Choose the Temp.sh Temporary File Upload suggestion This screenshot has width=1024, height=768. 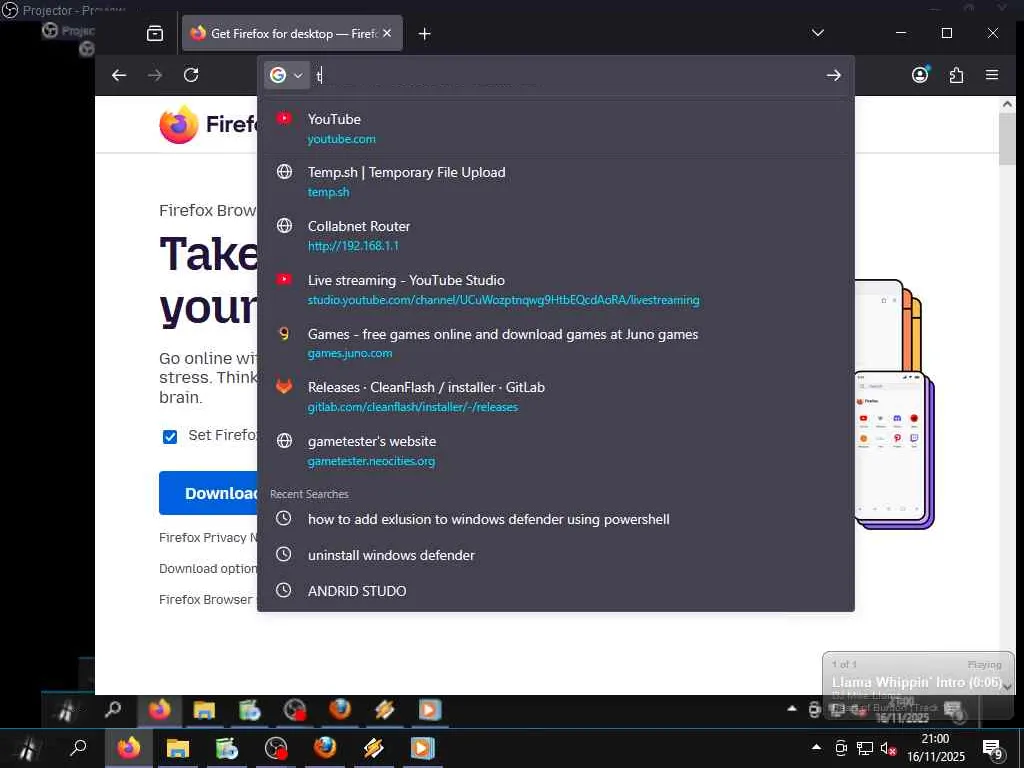point(556,182)
